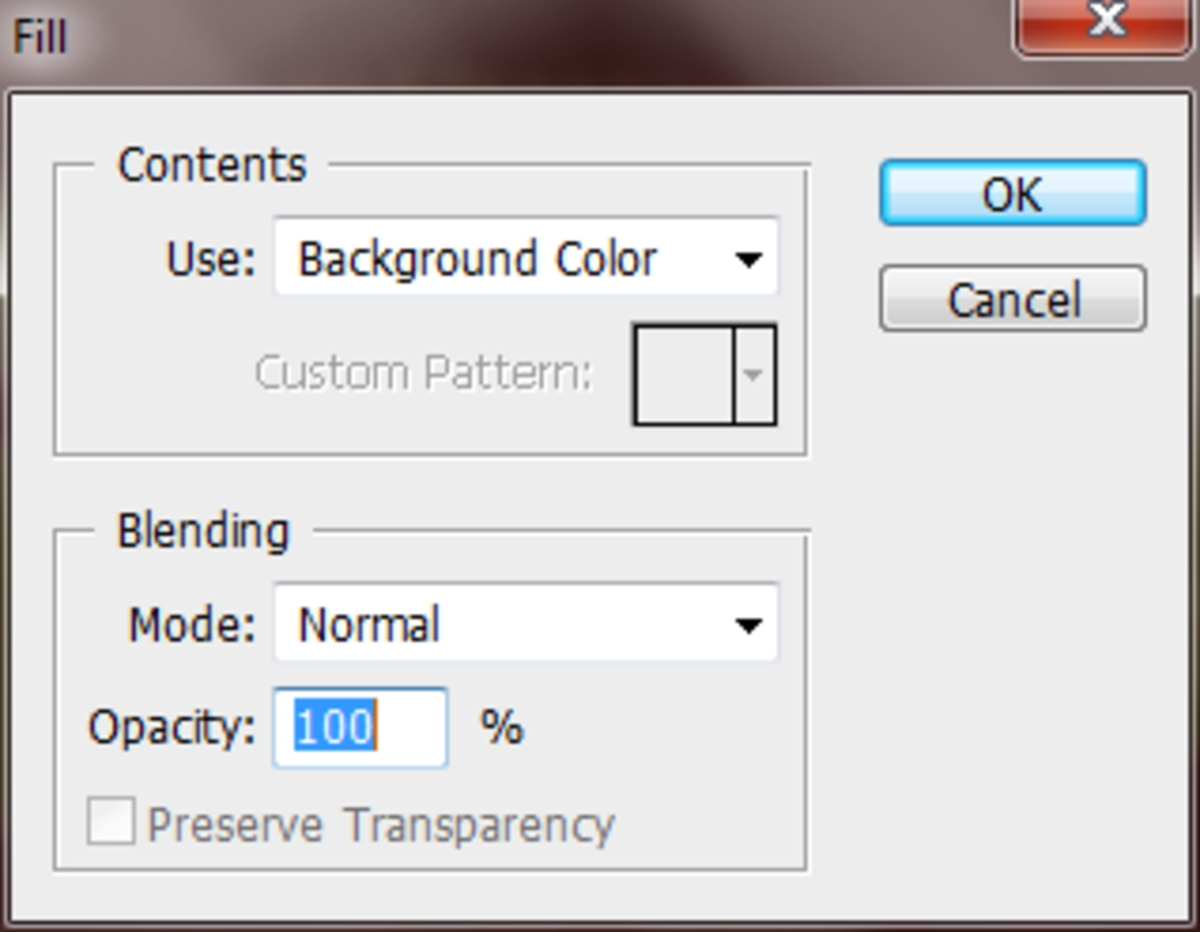Click the Opacity value field
This screenshot has width=1200, height=932.
click(359, 727)
